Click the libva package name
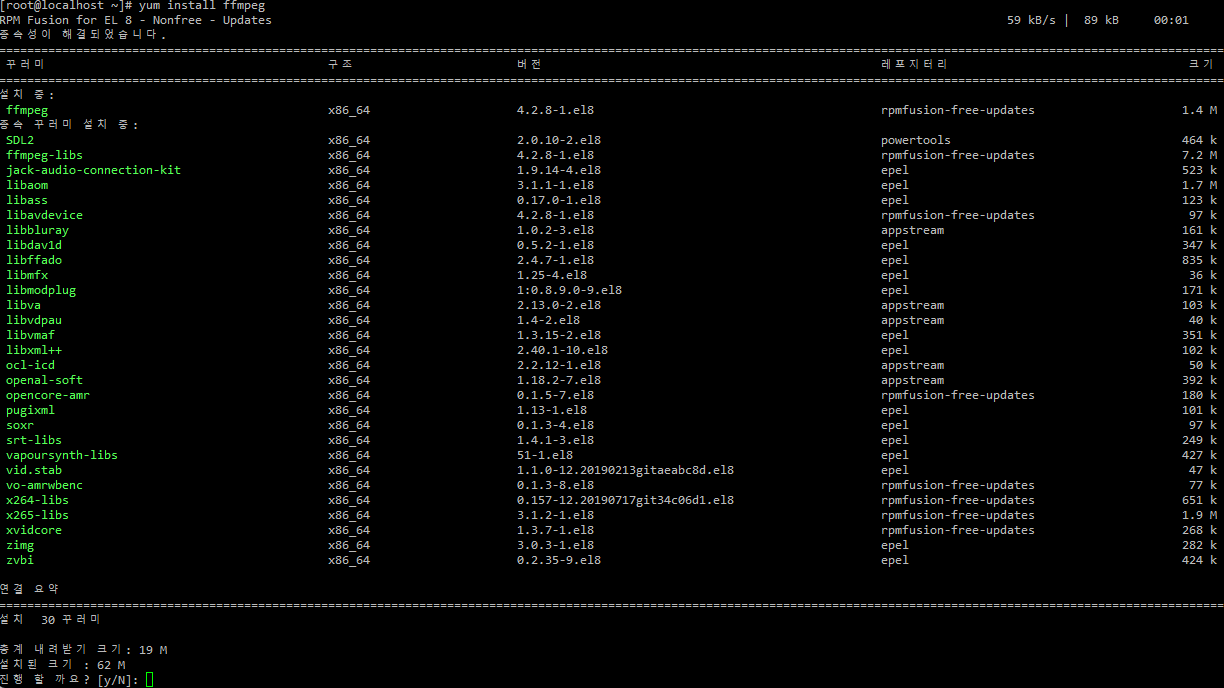Image resolution: width=1224 pixels, height=688 pixels. coord(23,305)
